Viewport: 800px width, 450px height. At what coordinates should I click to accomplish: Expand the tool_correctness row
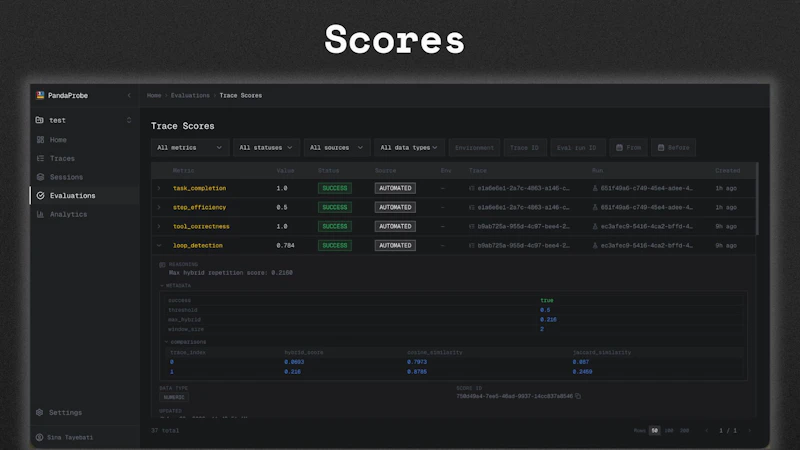click(159, 227)
